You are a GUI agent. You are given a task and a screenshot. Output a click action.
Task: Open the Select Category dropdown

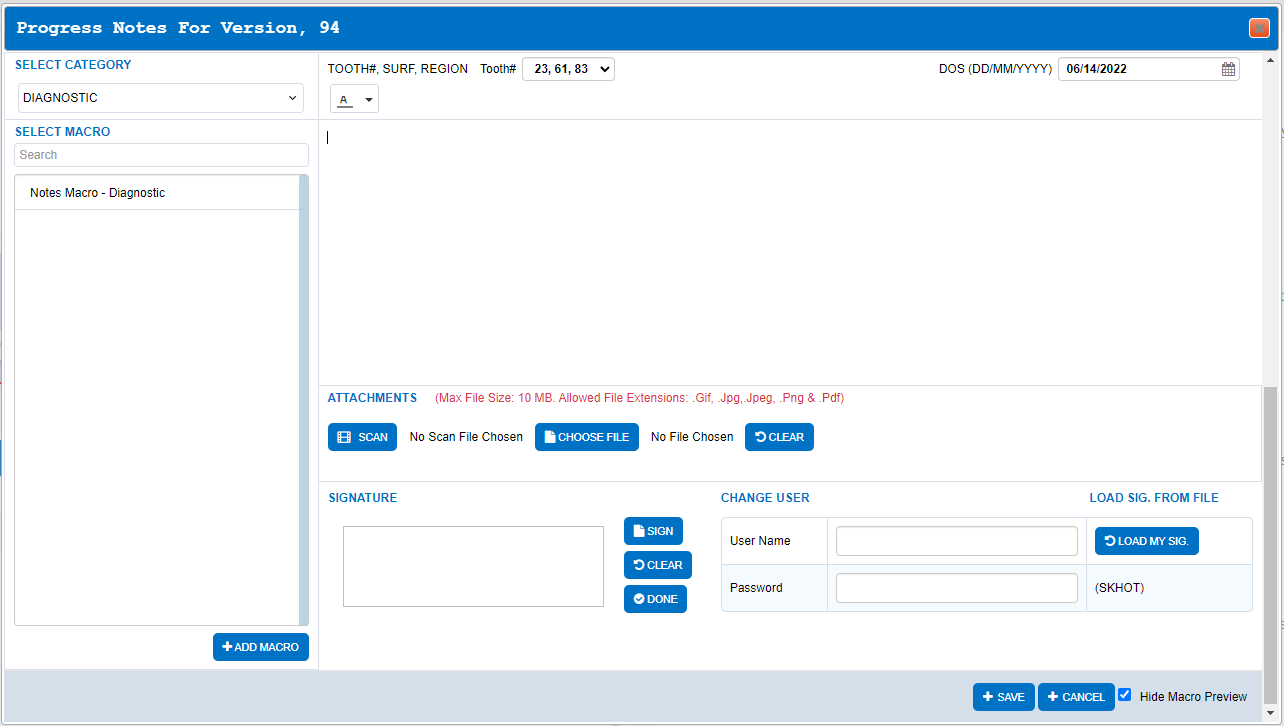[x=161, y=98]
